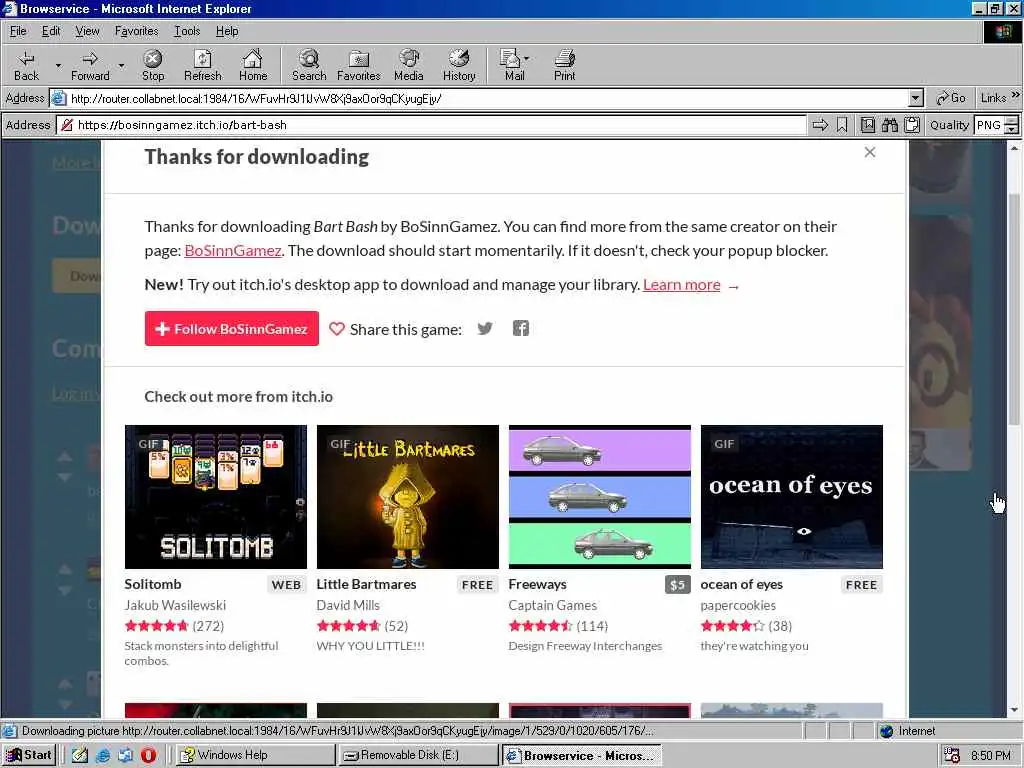Open the Help menu
This screenshot has width=1024, height=768.
click(x=227, y=31)
